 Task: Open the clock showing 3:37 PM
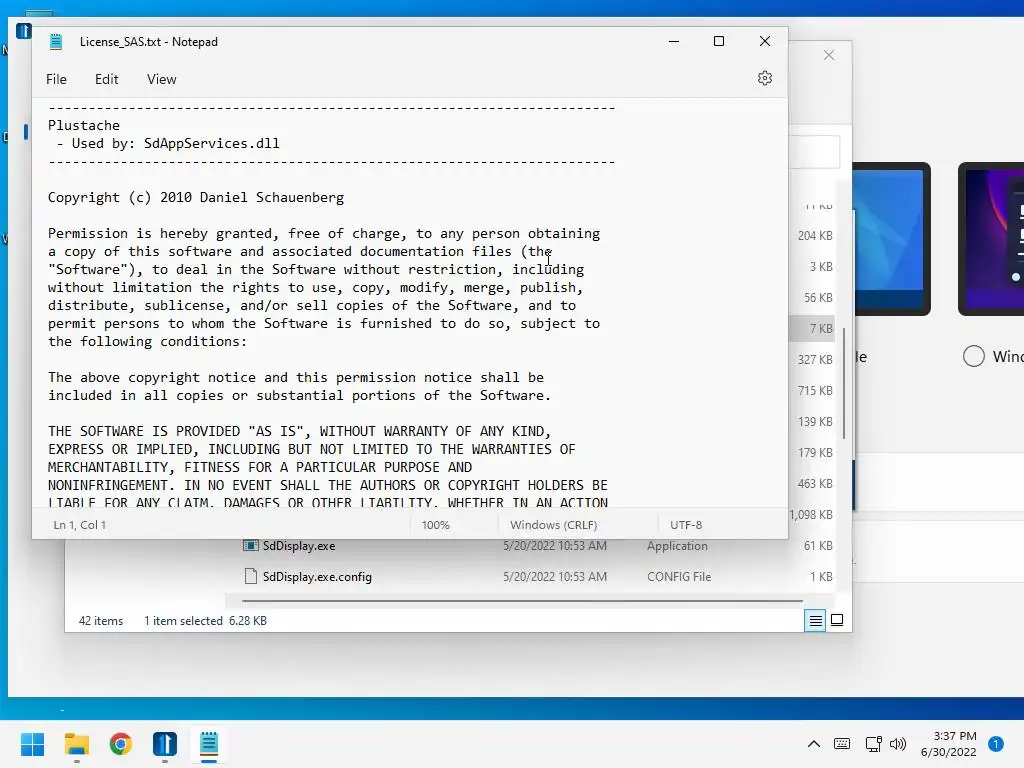(949, 744)
